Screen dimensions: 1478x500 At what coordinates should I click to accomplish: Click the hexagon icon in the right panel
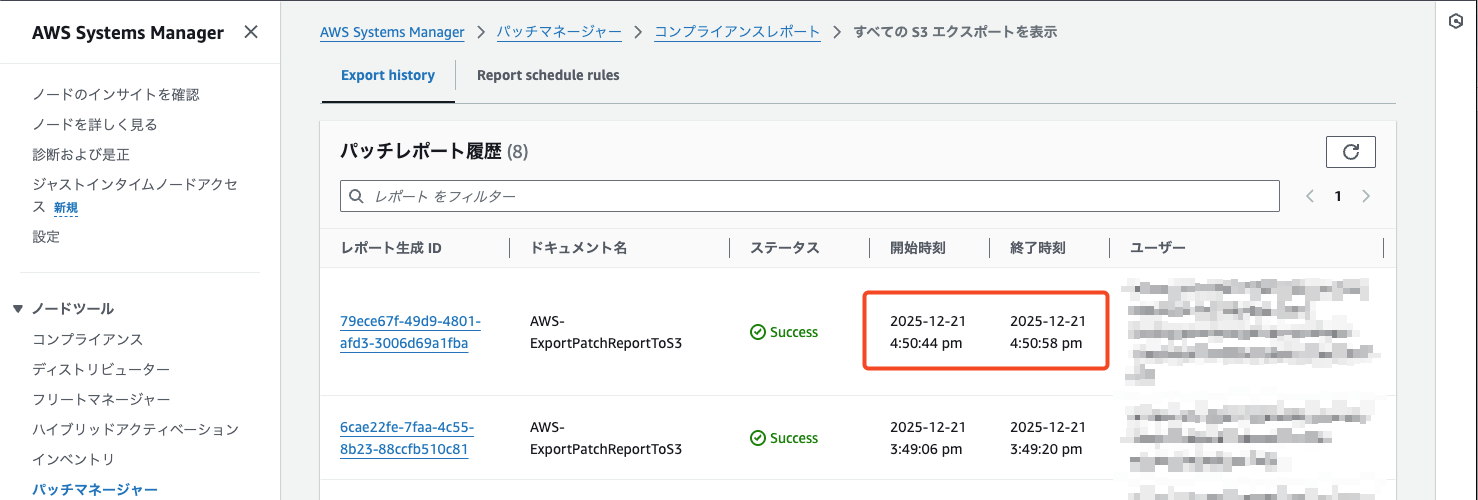(x=1456, y=22)
